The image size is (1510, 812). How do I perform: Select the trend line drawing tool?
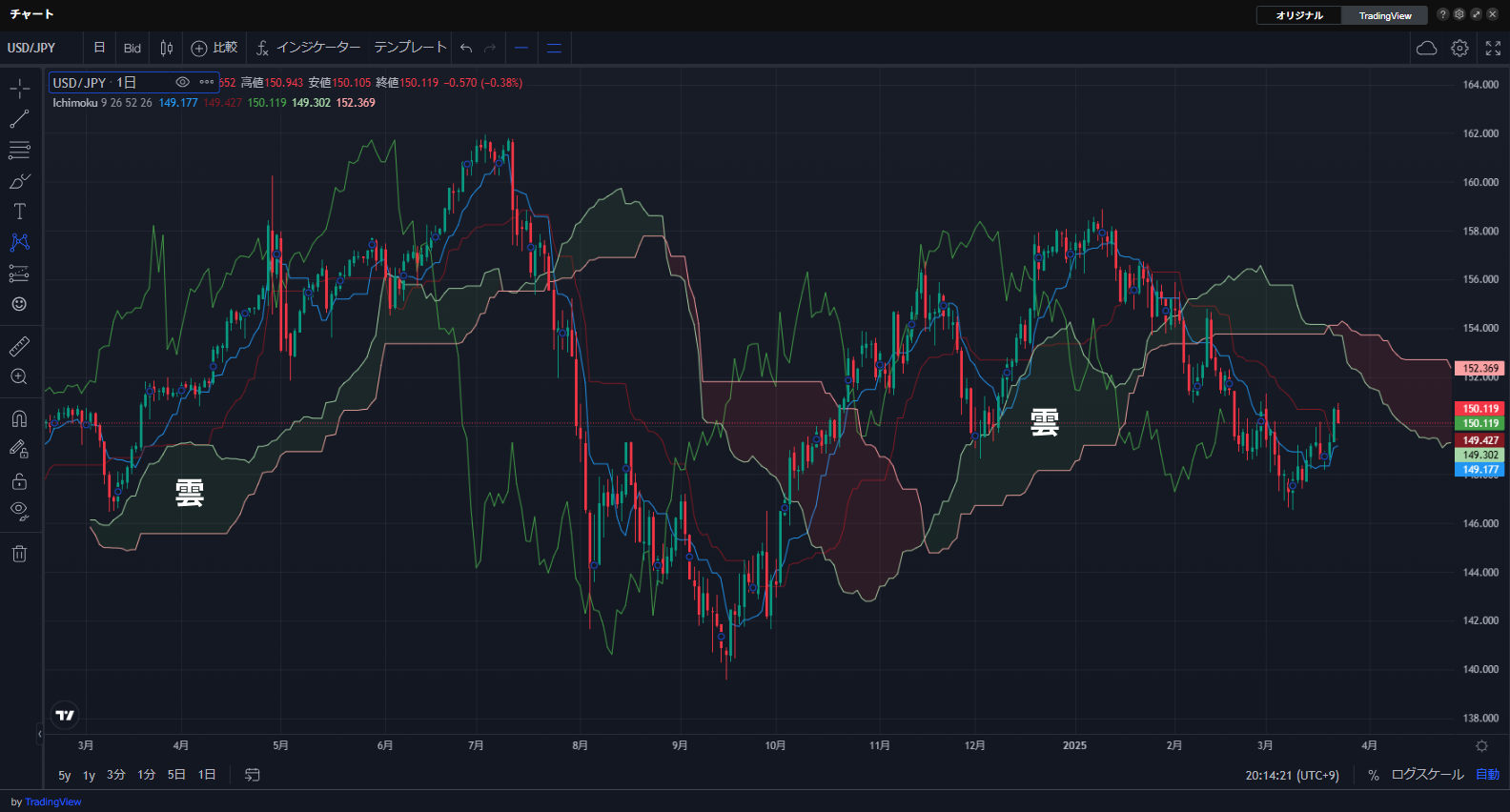click(19, 119)
